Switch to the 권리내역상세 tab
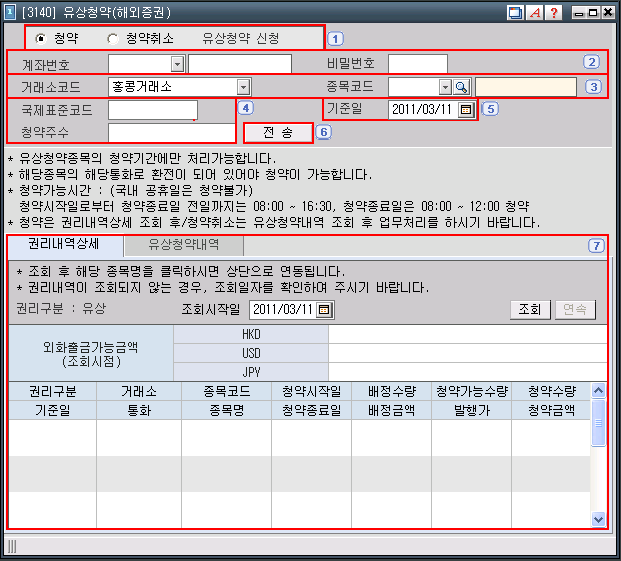621x561 pixels. pos(65,245)
